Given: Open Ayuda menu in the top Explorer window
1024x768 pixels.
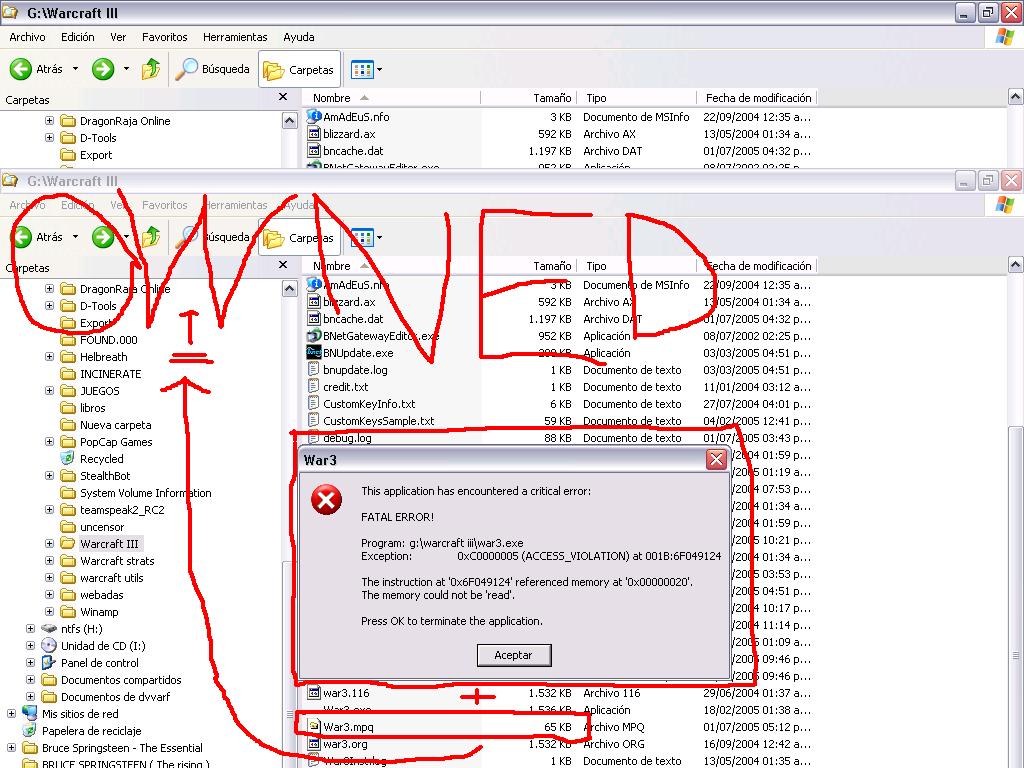Looking at the screenshot, I should 299,37.
